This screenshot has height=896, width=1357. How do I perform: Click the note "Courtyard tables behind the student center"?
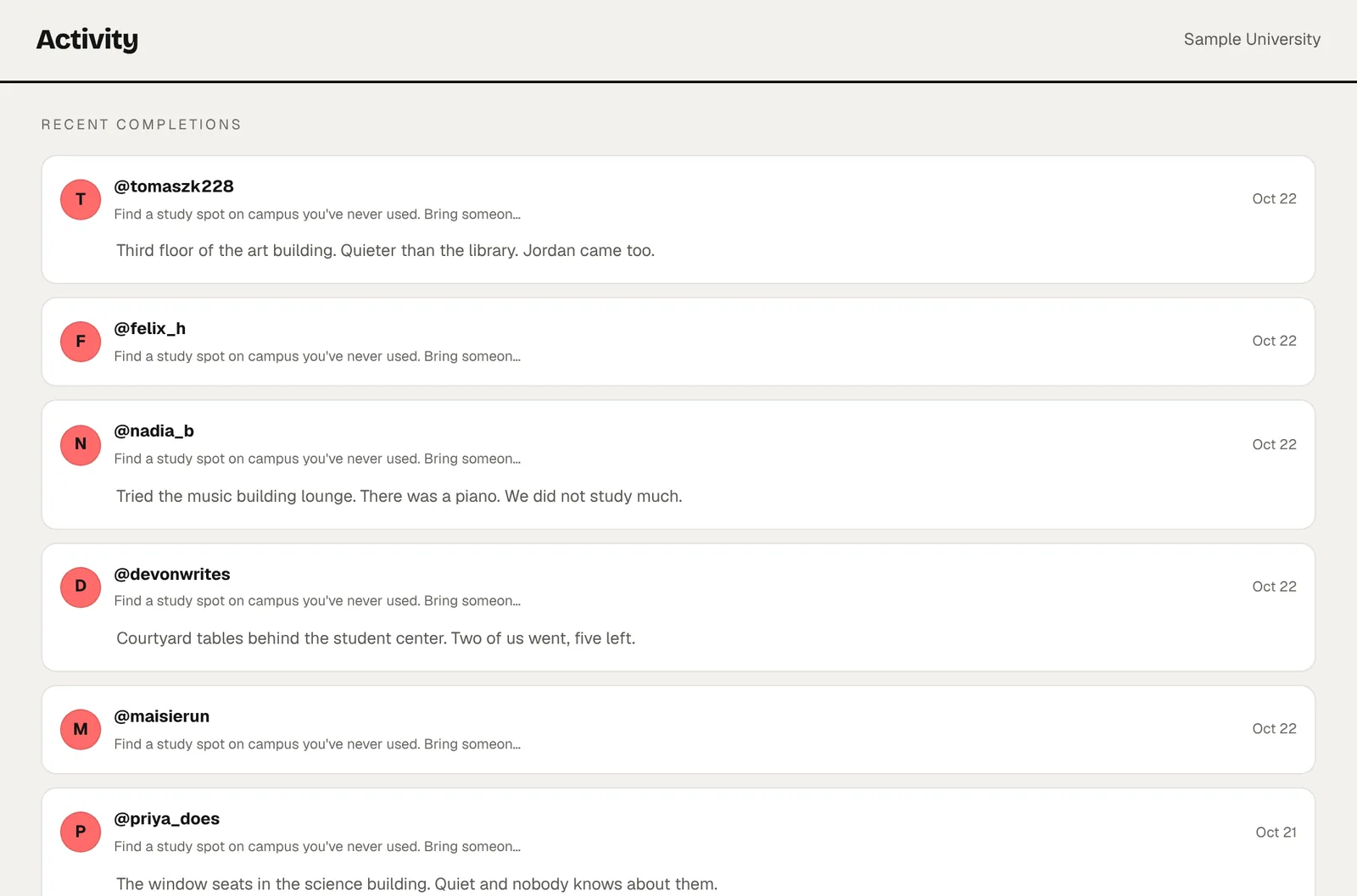coord(376,639)
